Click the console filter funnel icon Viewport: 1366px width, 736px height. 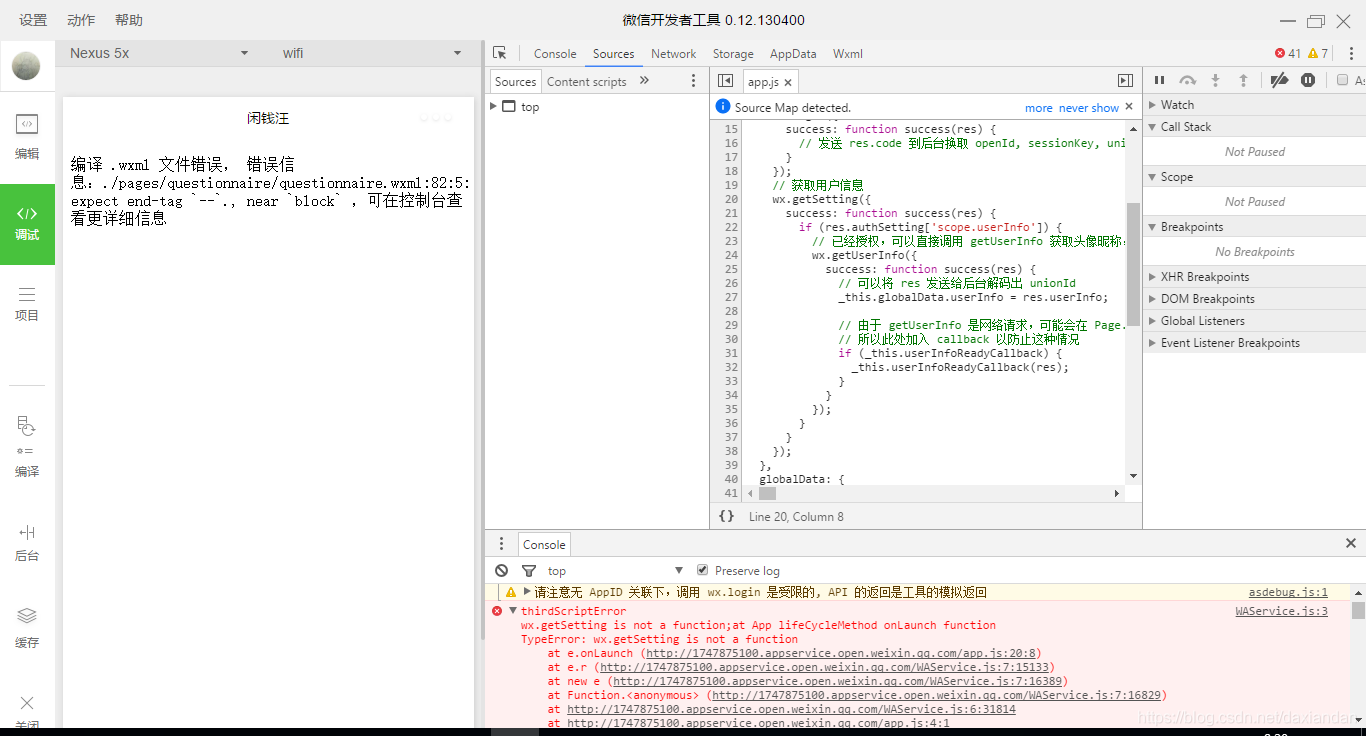pos(529,570)
